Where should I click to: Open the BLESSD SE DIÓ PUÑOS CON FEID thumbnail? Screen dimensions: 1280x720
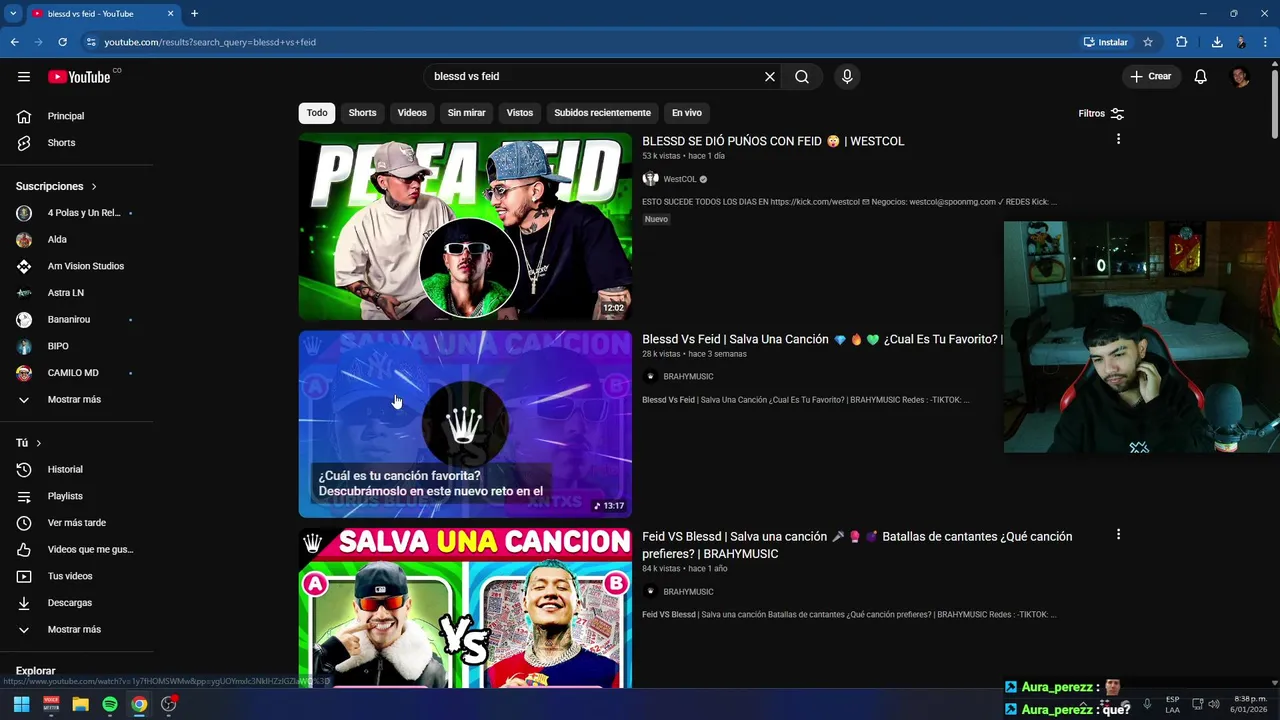(465, 226)
